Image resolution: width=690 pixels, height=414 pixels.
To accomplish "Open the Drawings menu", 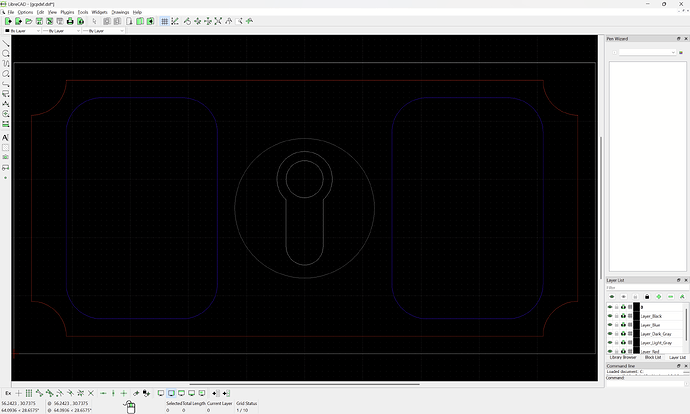I will pos(120,12).
